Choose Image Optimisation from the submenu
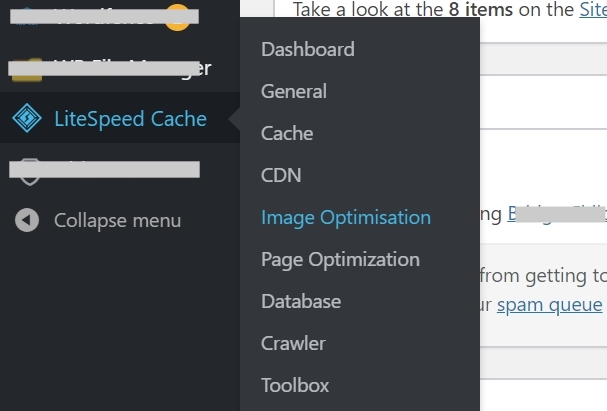This screenshot has width=607, height=411. pyautogui.click(x=346, y=217)
